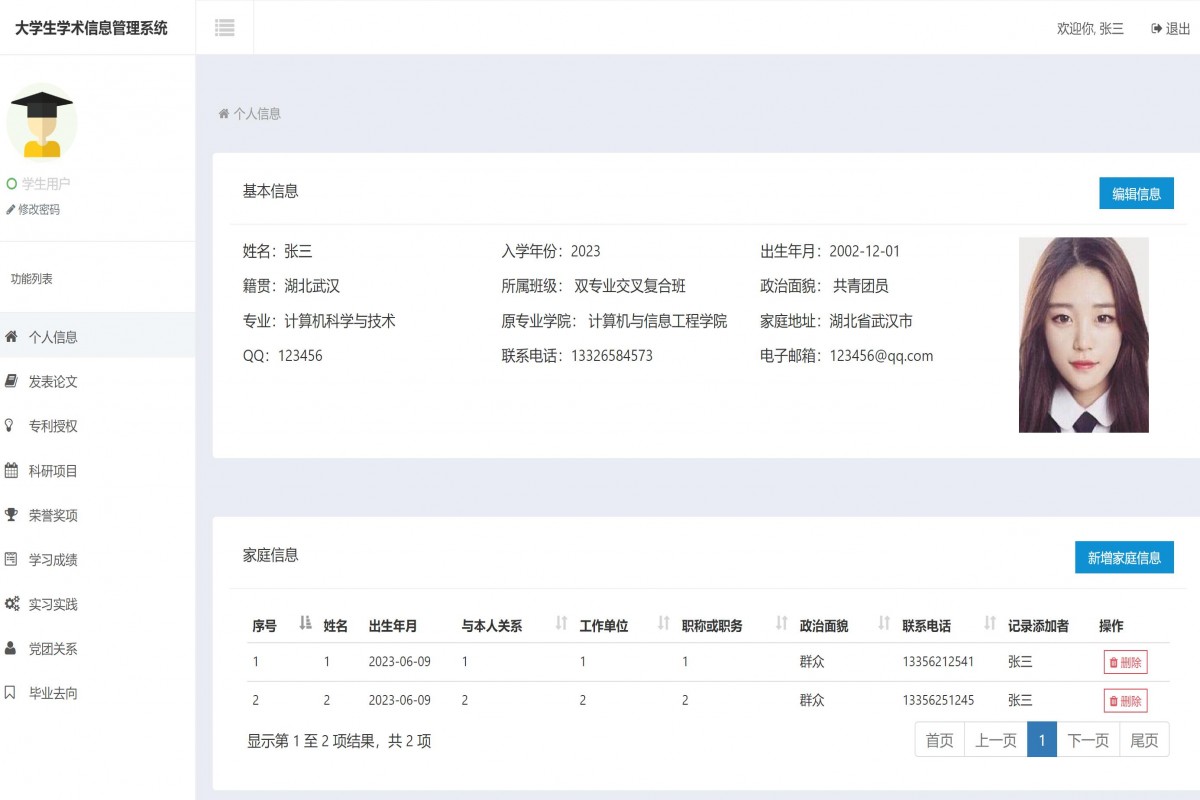Click the student's profile photo
1200x800 pixels.
click(x=1083, y=335)
